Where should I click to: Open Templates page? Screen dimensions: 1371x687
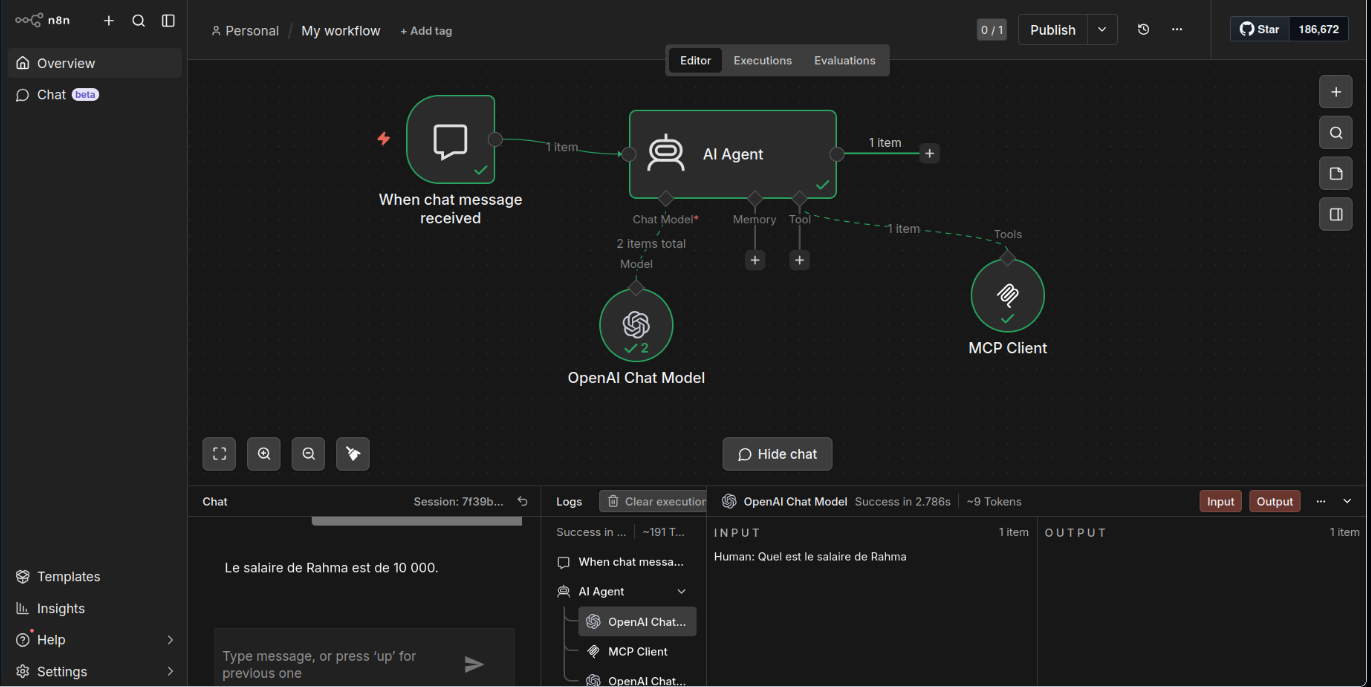95,577
